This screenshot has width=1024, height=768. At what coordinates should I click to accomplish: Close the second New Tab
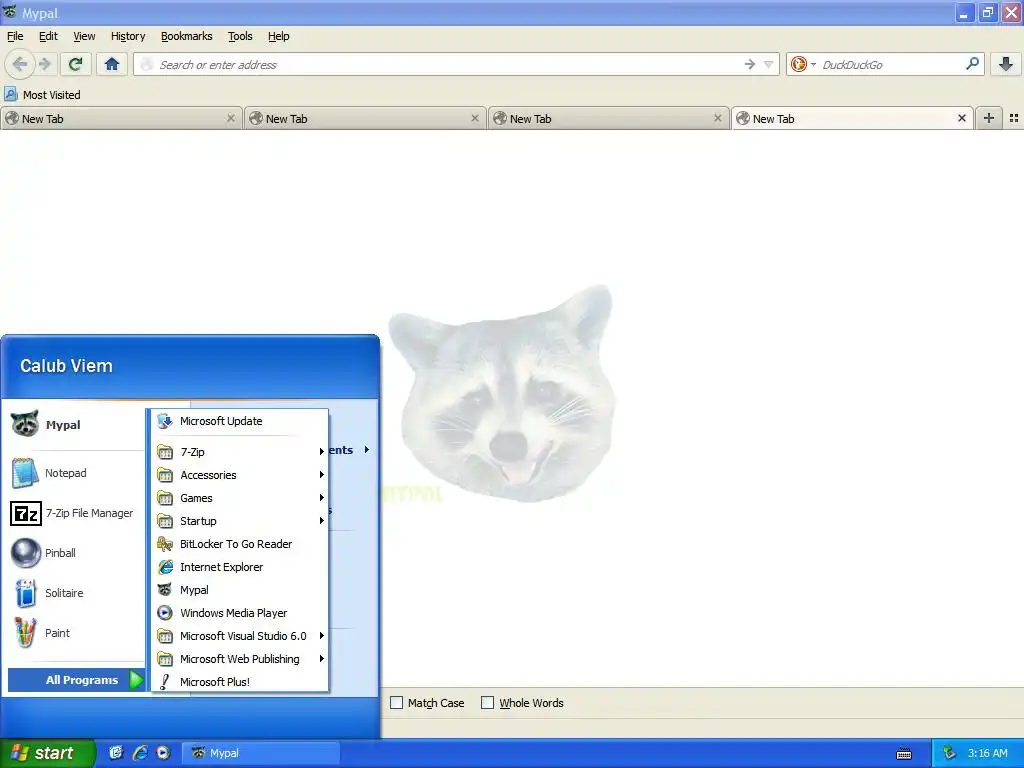[475, 118]
